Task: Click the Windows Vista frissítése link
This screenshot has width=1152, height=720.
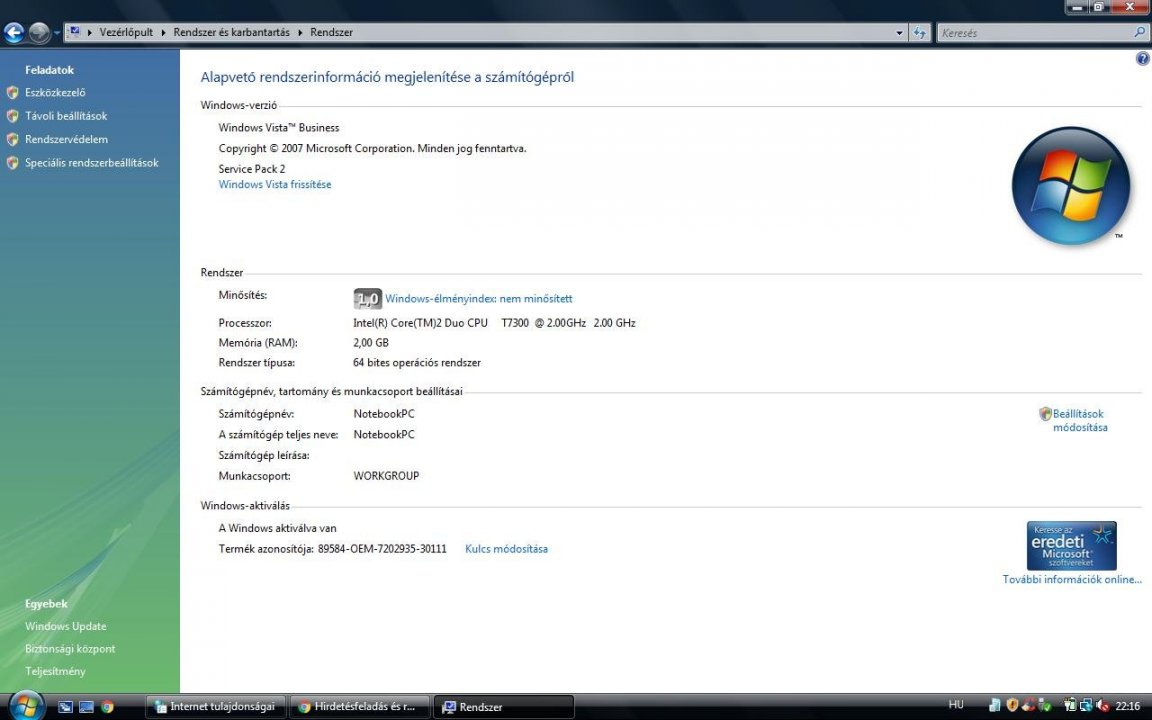Action: tap(275, 184)
